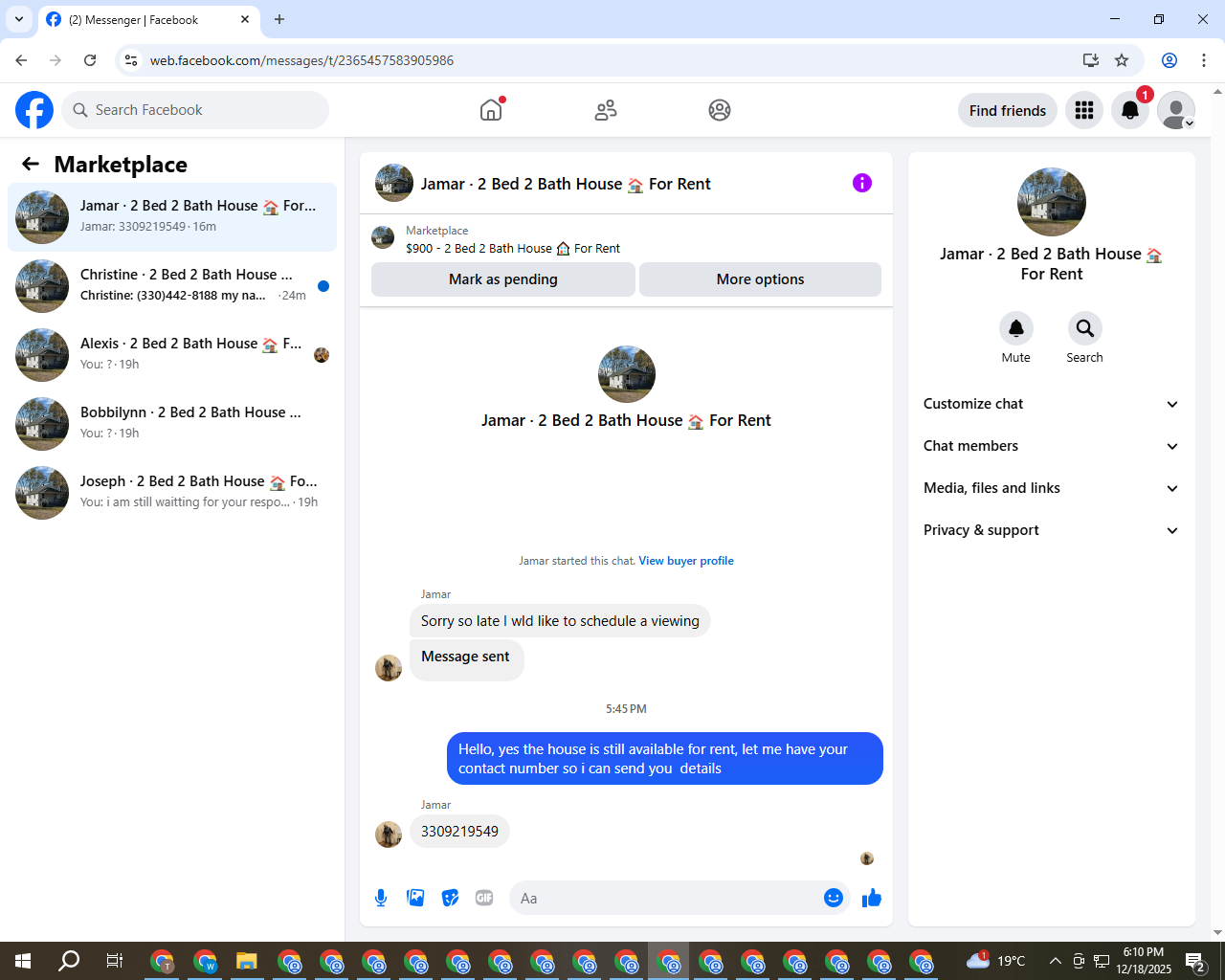The image size is (1225, 980).
Task: Click message "Sorry so late I wld like"
Action: (x=560, y=621)
